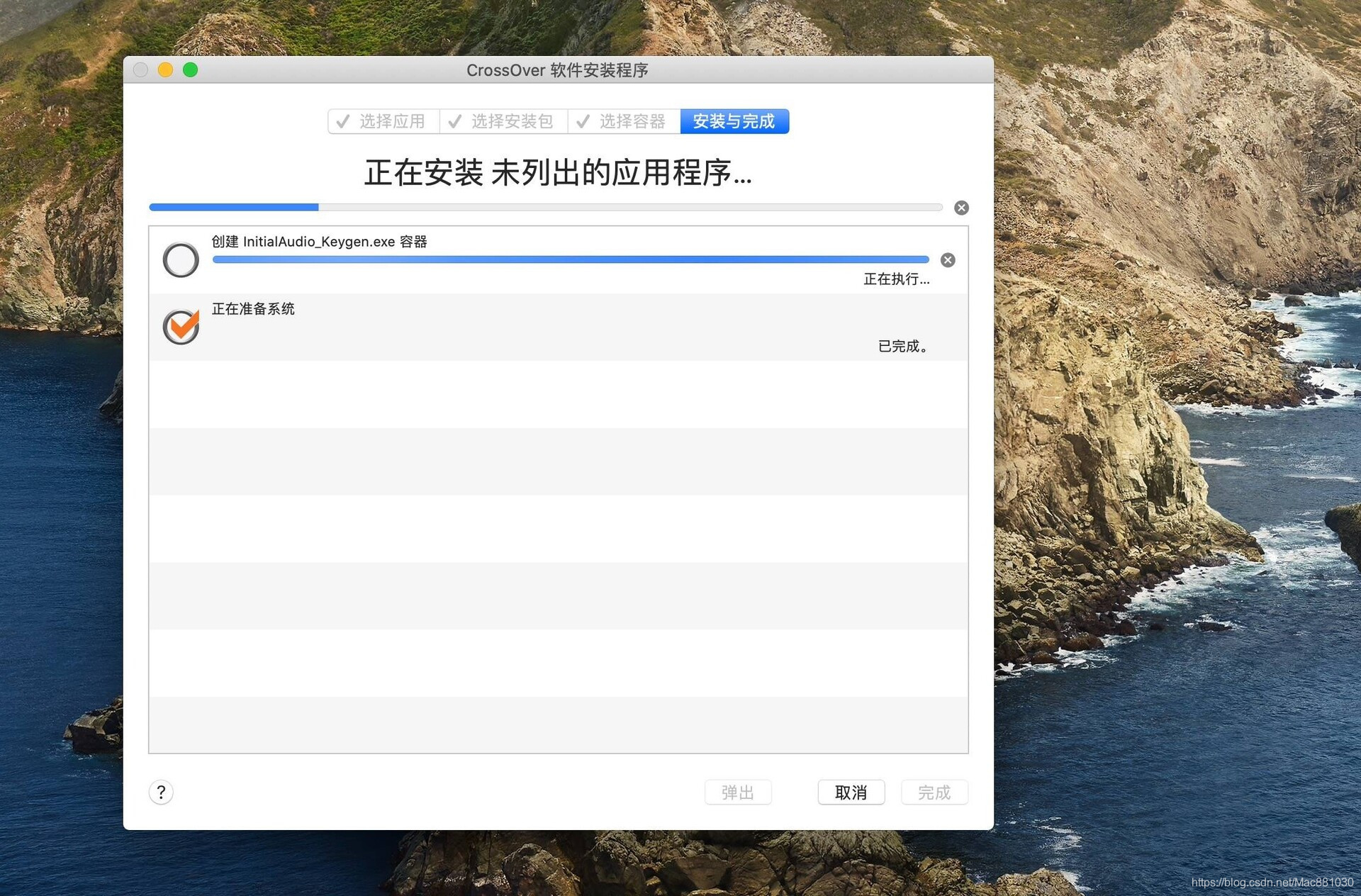Go to the 选择安装包 tab
This screenshot has width=1361, height=896.
tap(512, 122)
